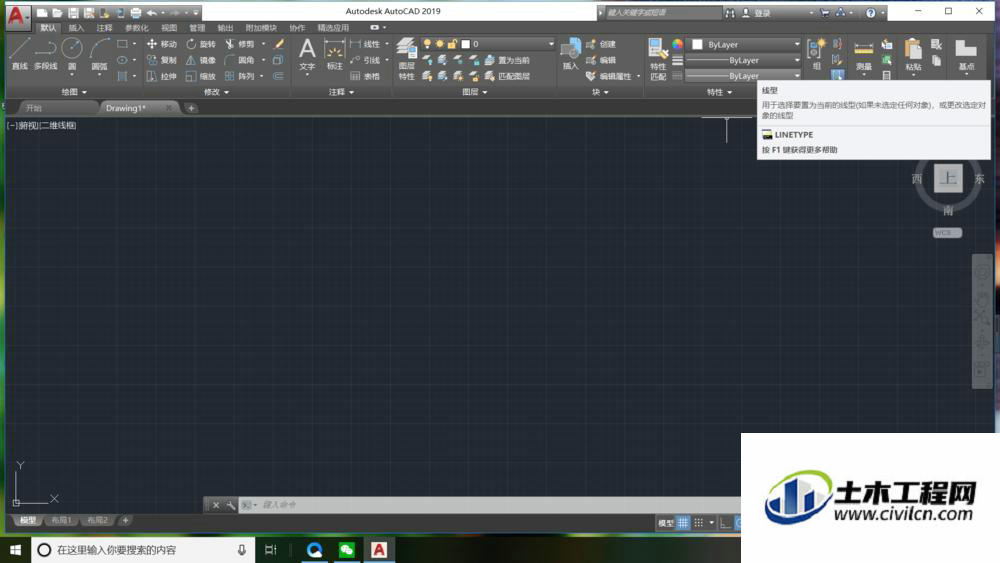Viewport: 1000px width, 563px height.
Task: Toggle ortho mode in status bar
Action: 726,523
